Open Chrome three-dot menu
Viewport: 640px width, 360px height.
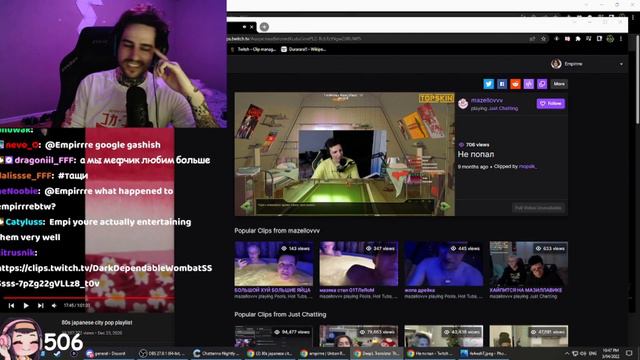tap(621, 39)
